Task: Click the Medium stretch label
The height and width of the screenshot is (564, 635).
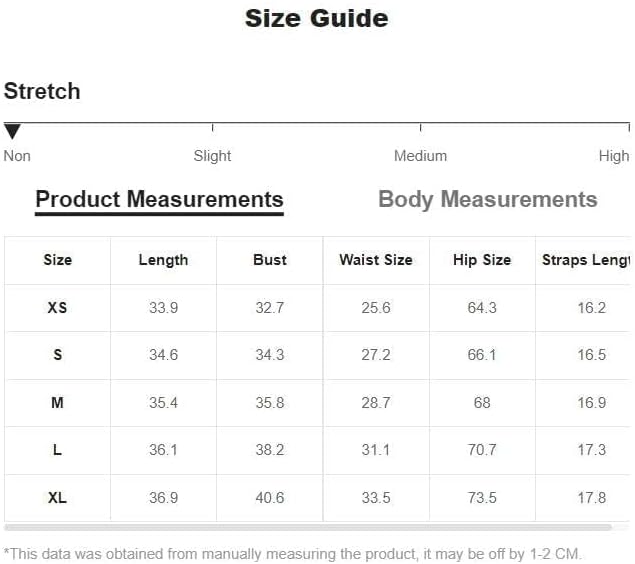Action: [x=420, y=156]
